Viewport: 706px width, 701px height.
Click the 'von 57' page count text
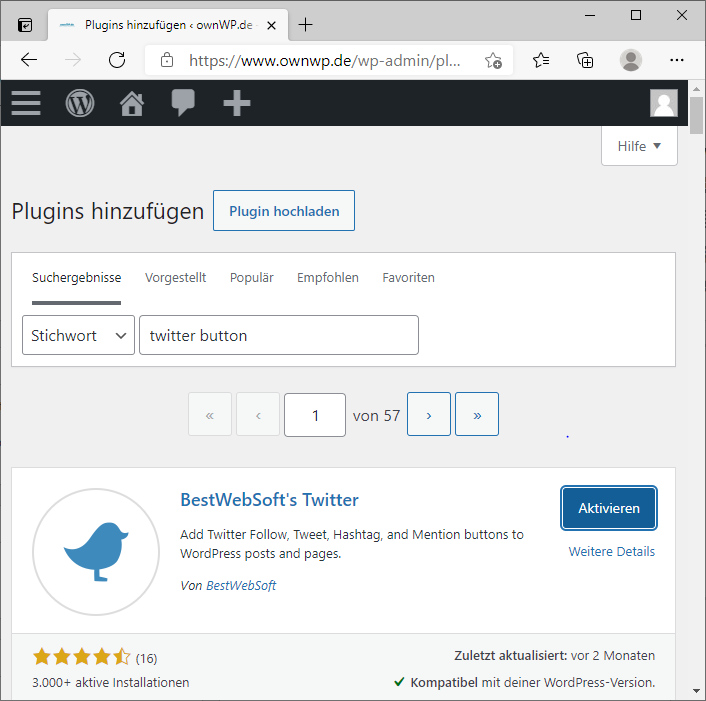tap(376, 415)
